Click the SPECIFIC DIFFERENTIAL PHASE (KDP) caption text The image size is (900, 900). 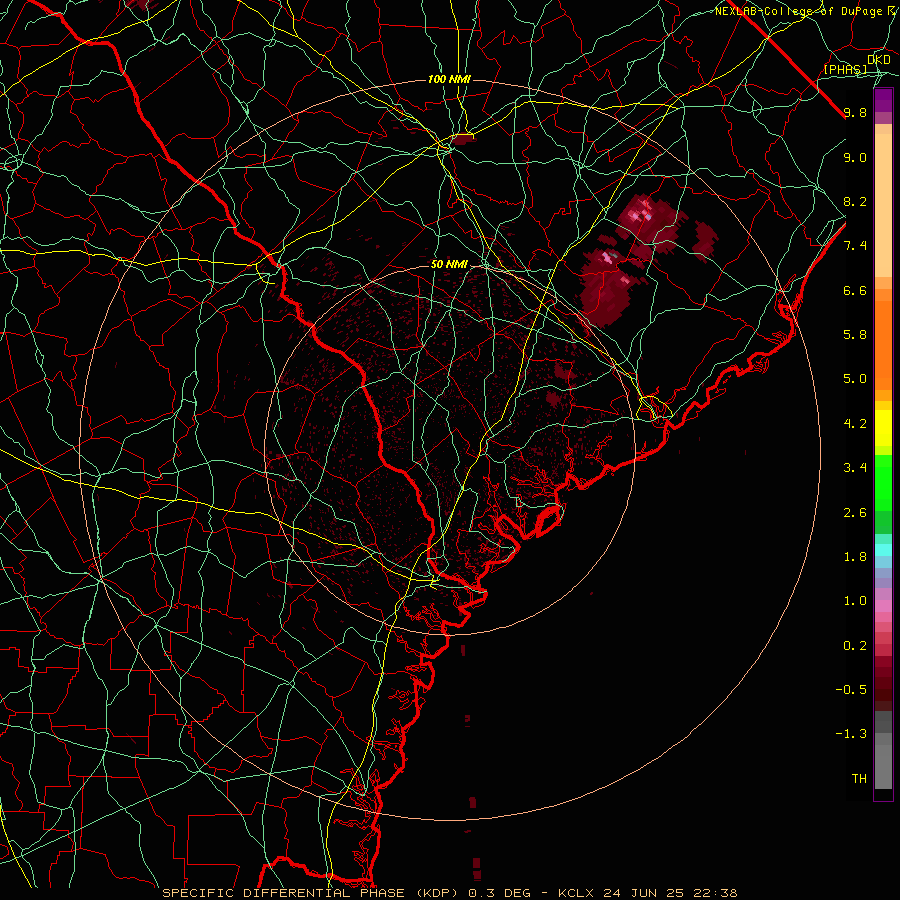309,893
